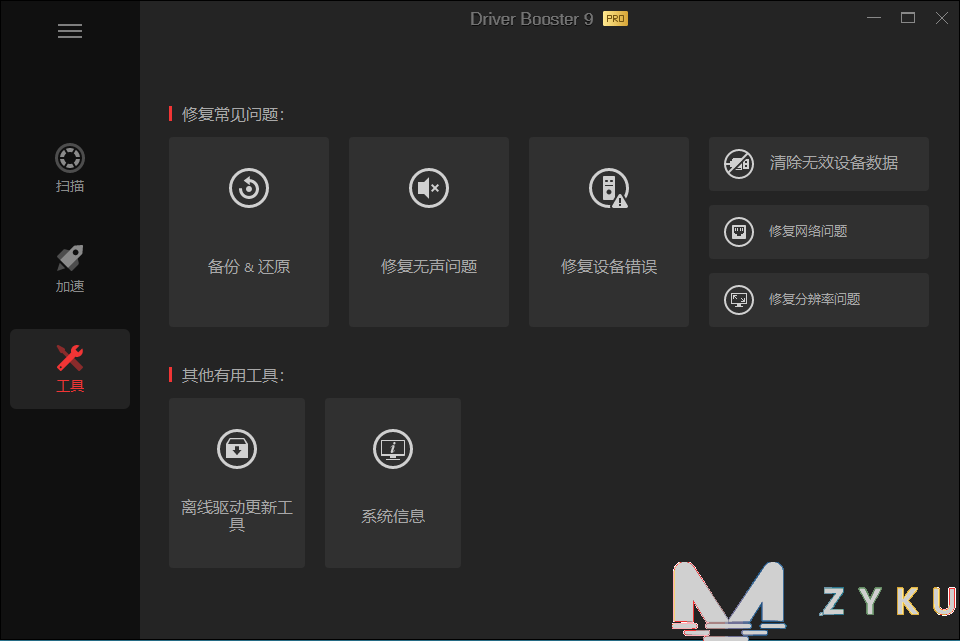Click the 修复无声问题 label
The image size is (960, 641).
(x=429, y=267)
